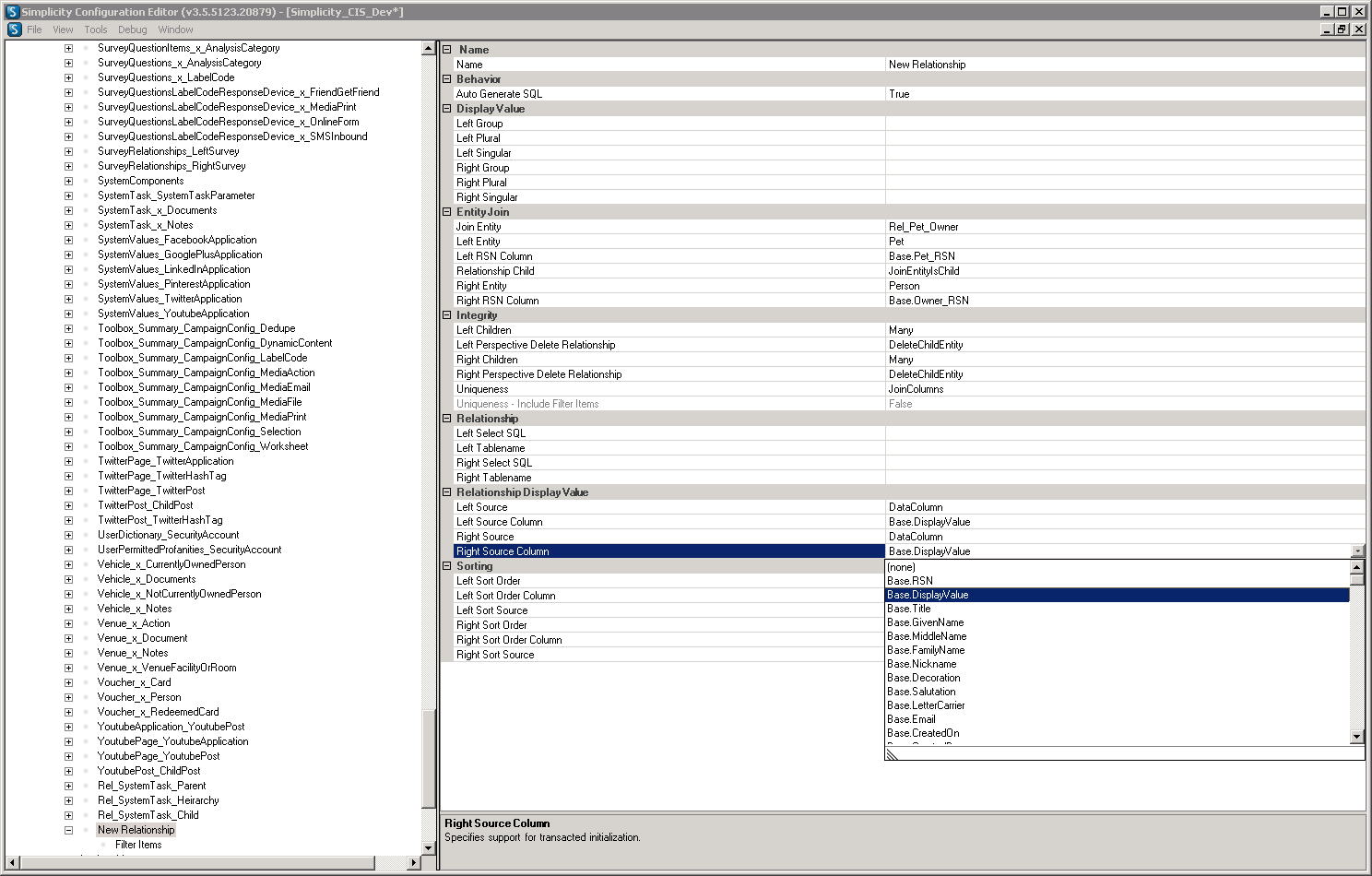Collapse the Integrity category
1372x876 pixels.
tap(447, 315)
